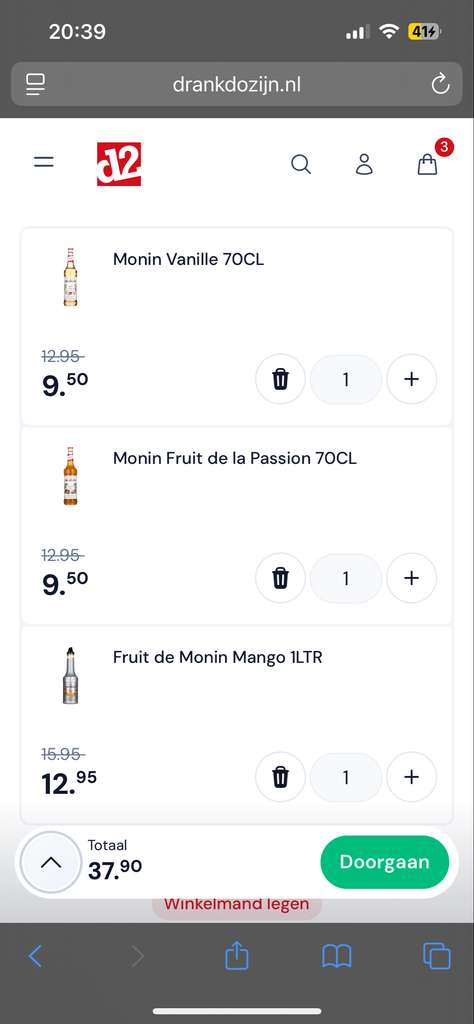Image resolution: width=474 pixels, height=1024 pixels.
Task: Open the search magnifier icon
Action: pos(300,164)
